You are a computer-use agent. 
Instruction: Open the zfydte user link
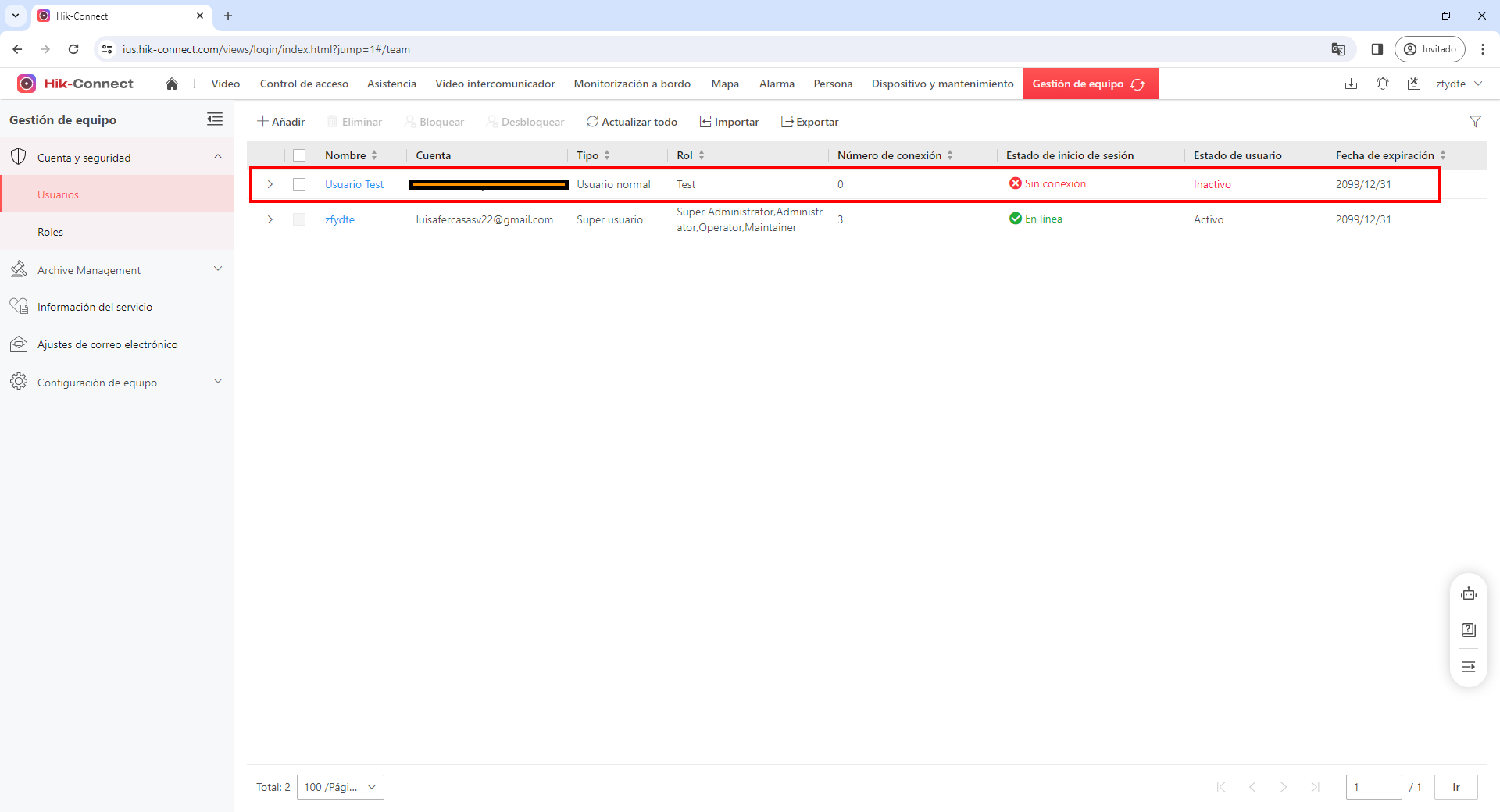[x=340, y=219]
